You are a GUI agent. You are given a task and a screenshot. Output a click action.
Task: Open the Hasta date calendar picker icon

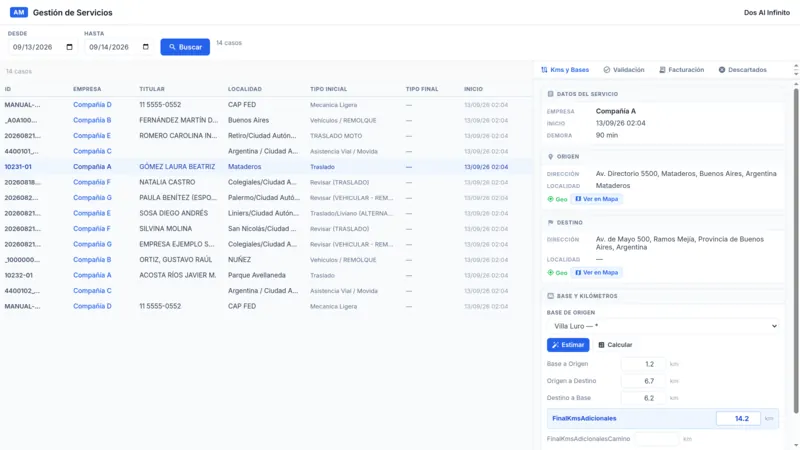[145, 47]
